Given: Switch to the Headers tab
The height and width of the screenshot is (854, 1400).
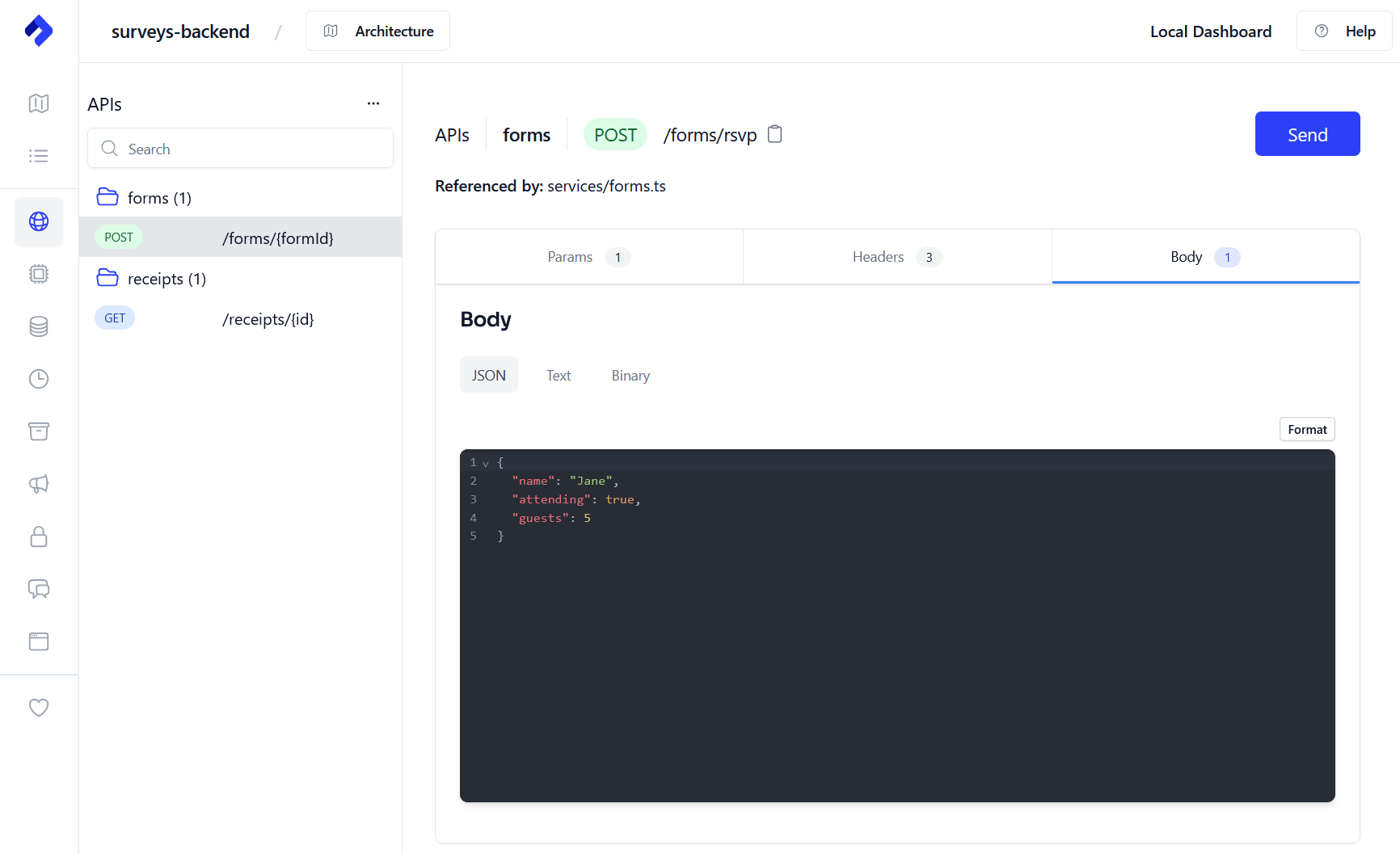Looking at the screenshot, I should pos(896,257).
